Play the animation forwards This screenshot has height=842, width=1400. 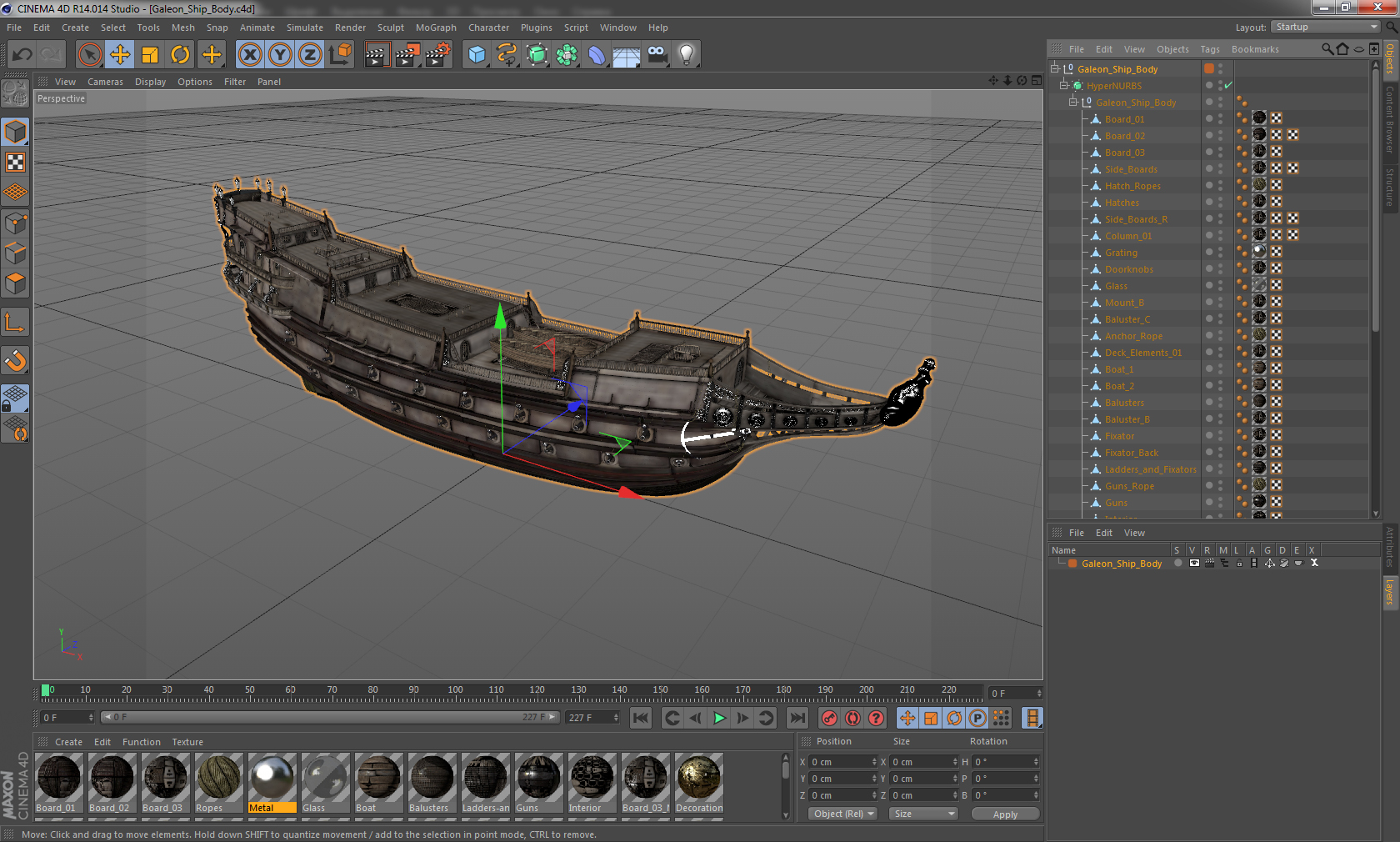pos(719,718)
